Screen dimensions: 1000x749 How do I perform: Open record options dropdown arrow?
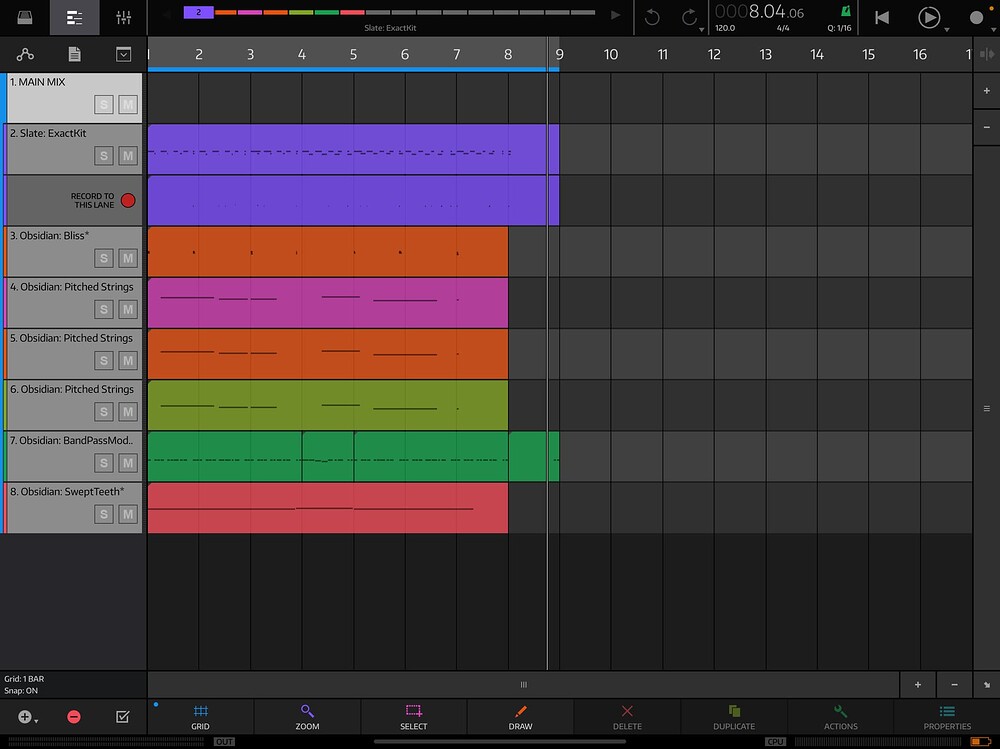994,29
